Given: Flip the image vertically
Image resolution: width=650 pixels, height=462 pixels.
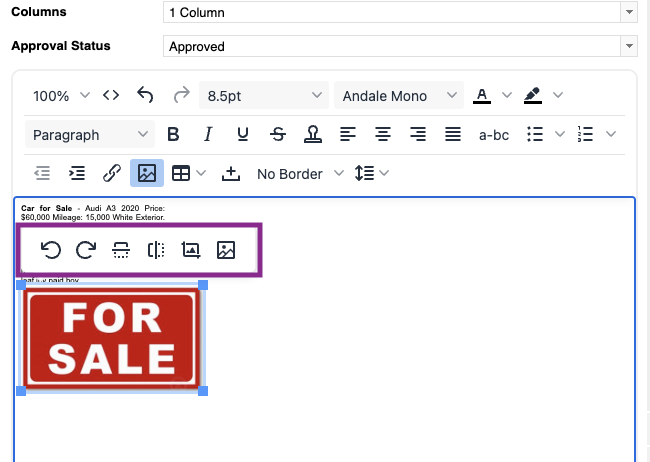Looking at the screenshot, I should [x=121, y=250].
